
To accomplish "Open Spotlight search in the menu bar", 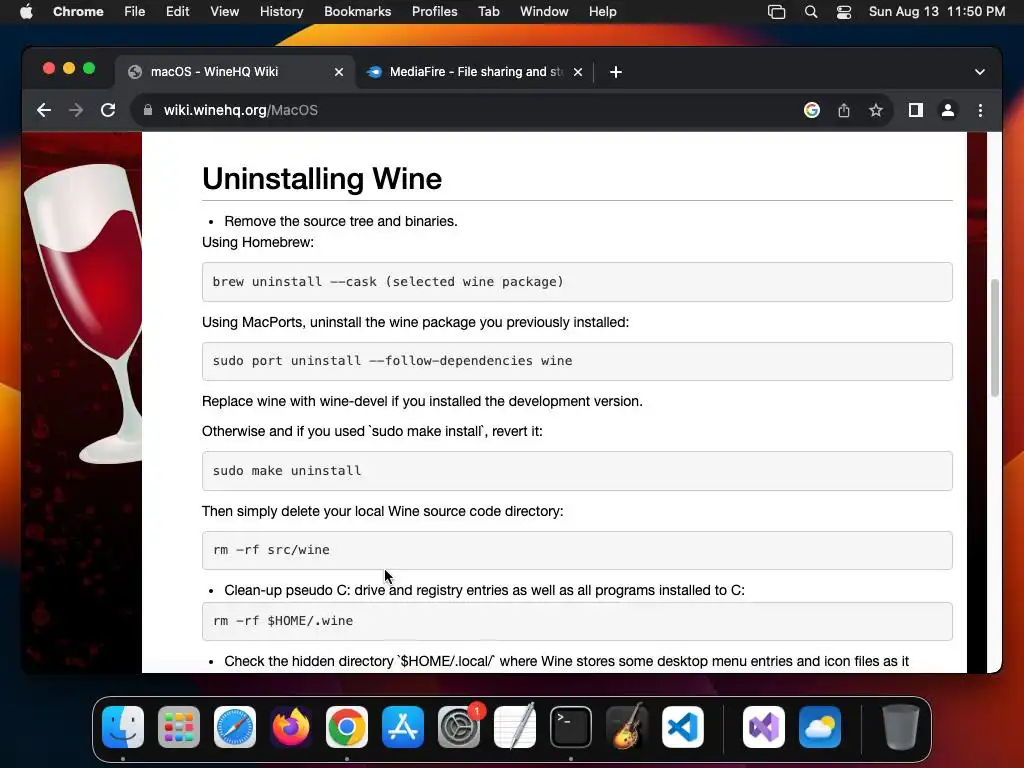I will point(810,12).
